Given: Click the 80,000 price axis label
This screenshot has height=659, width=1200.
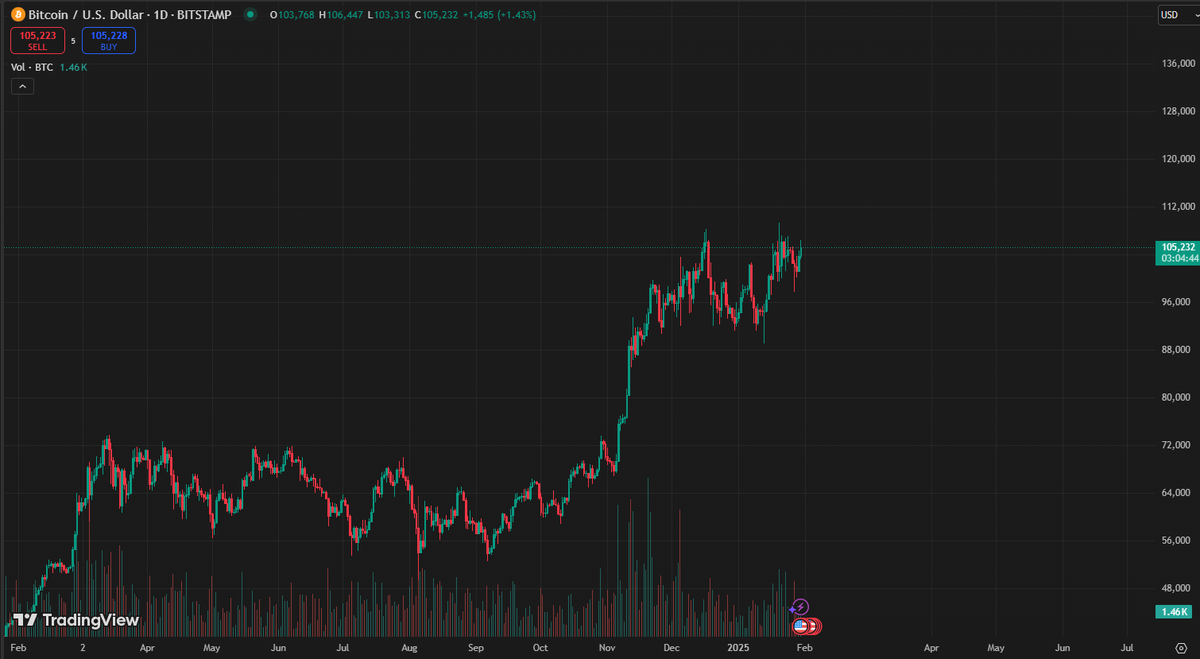Looking at the screenshot, I should tap(1174, 397).
